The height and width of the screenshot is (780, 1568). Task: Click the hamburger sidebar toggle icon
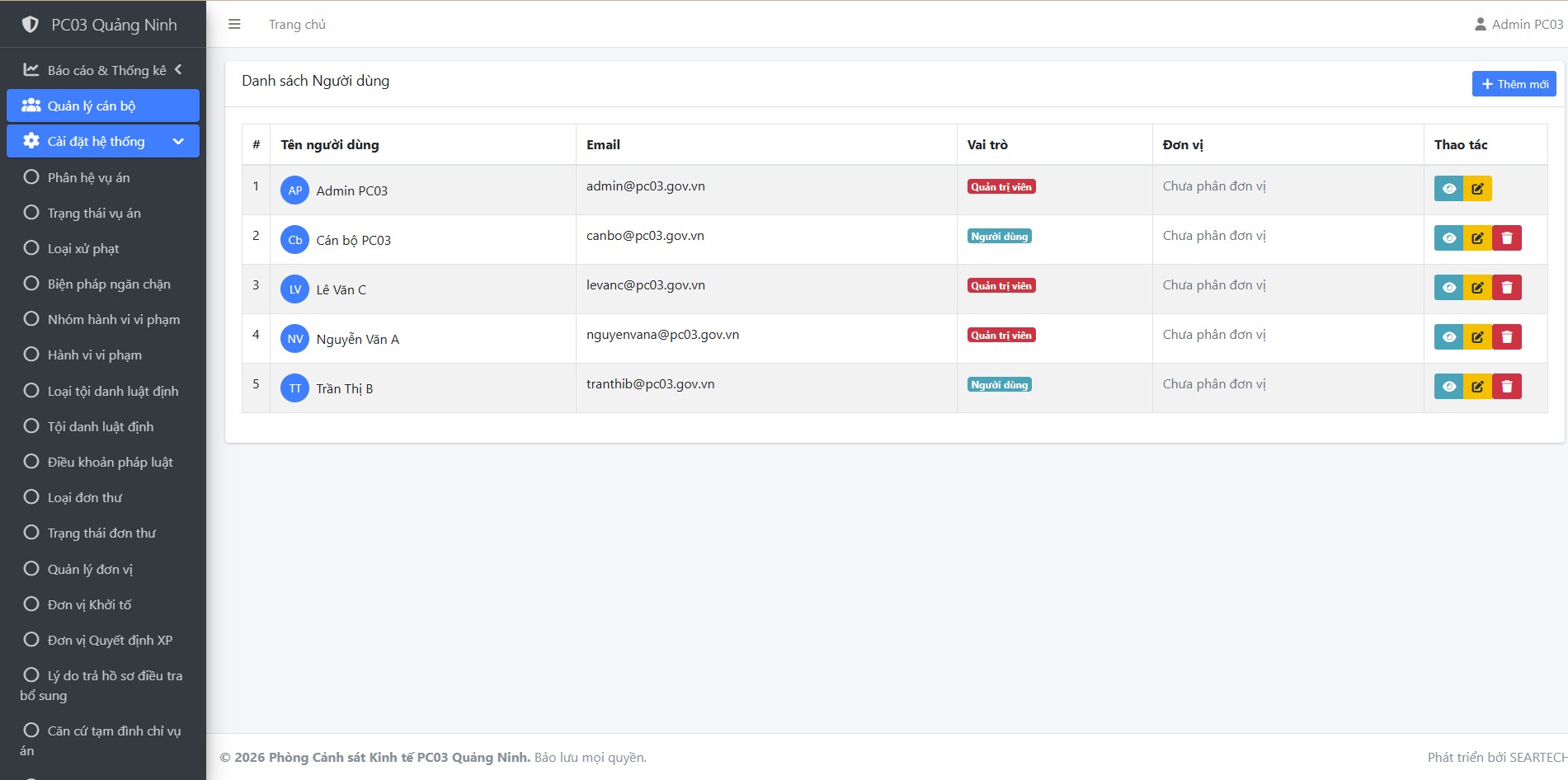[x=234, y=25]
